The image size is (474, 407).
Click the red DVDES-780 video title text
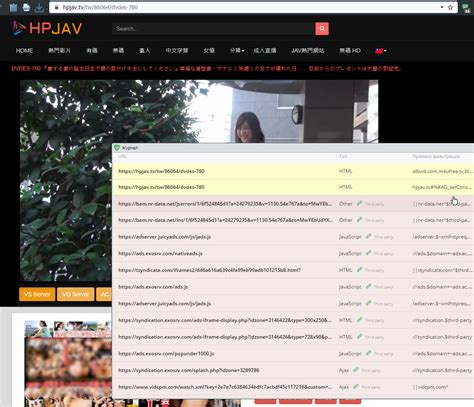(206, 69)
